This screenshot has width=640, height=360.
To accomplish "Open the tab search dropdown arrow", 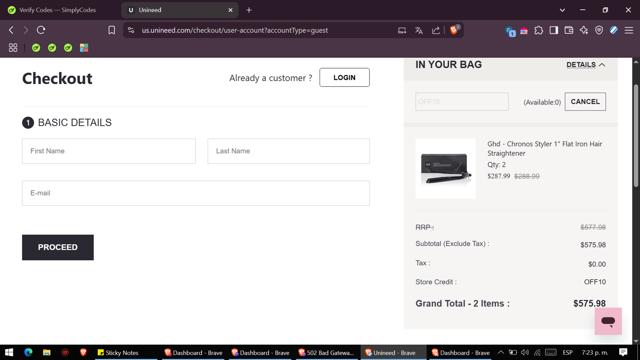I will click(562, 10).
